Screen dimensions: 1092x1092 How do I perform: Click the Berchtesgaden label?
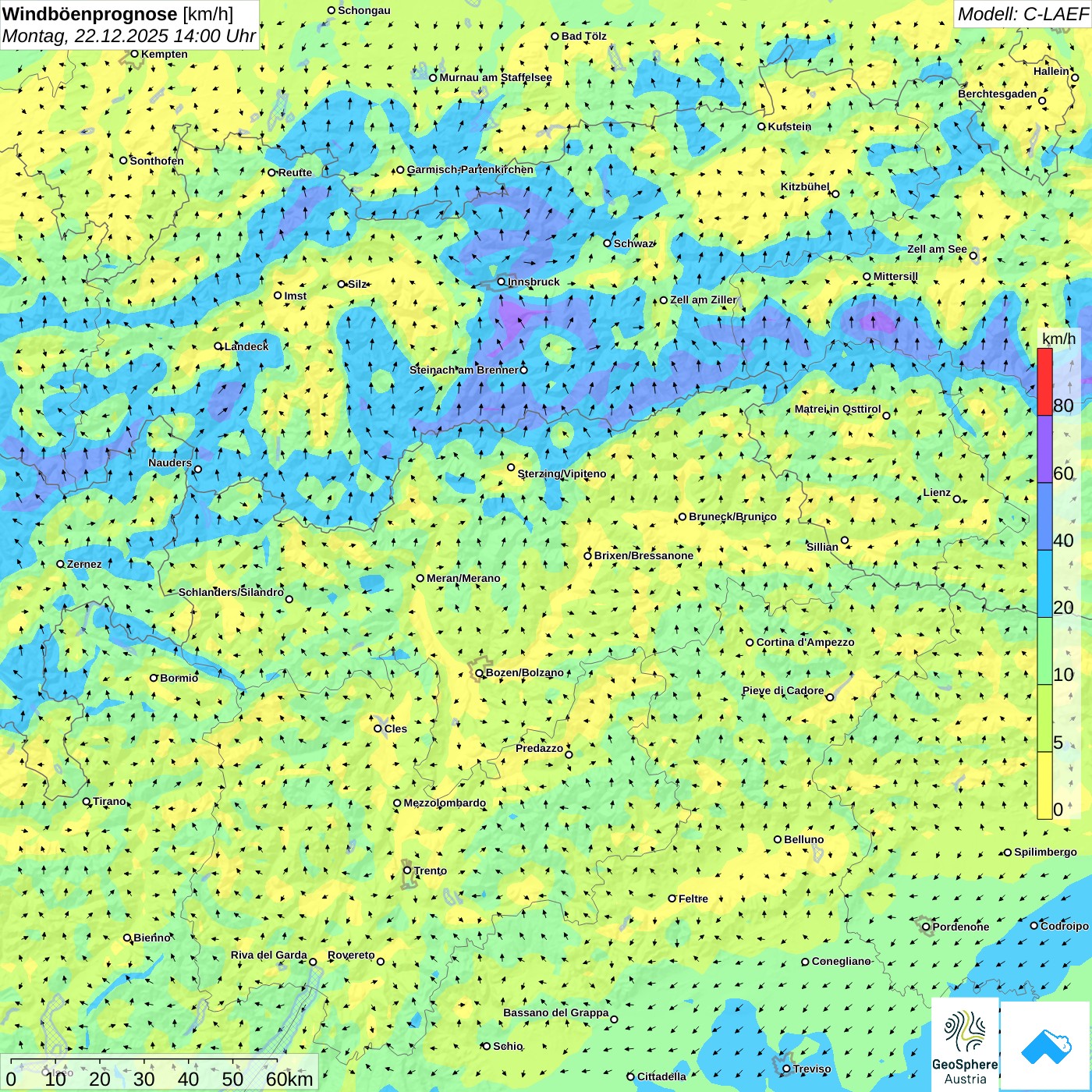pyautogui.click(x=998, y=94)
